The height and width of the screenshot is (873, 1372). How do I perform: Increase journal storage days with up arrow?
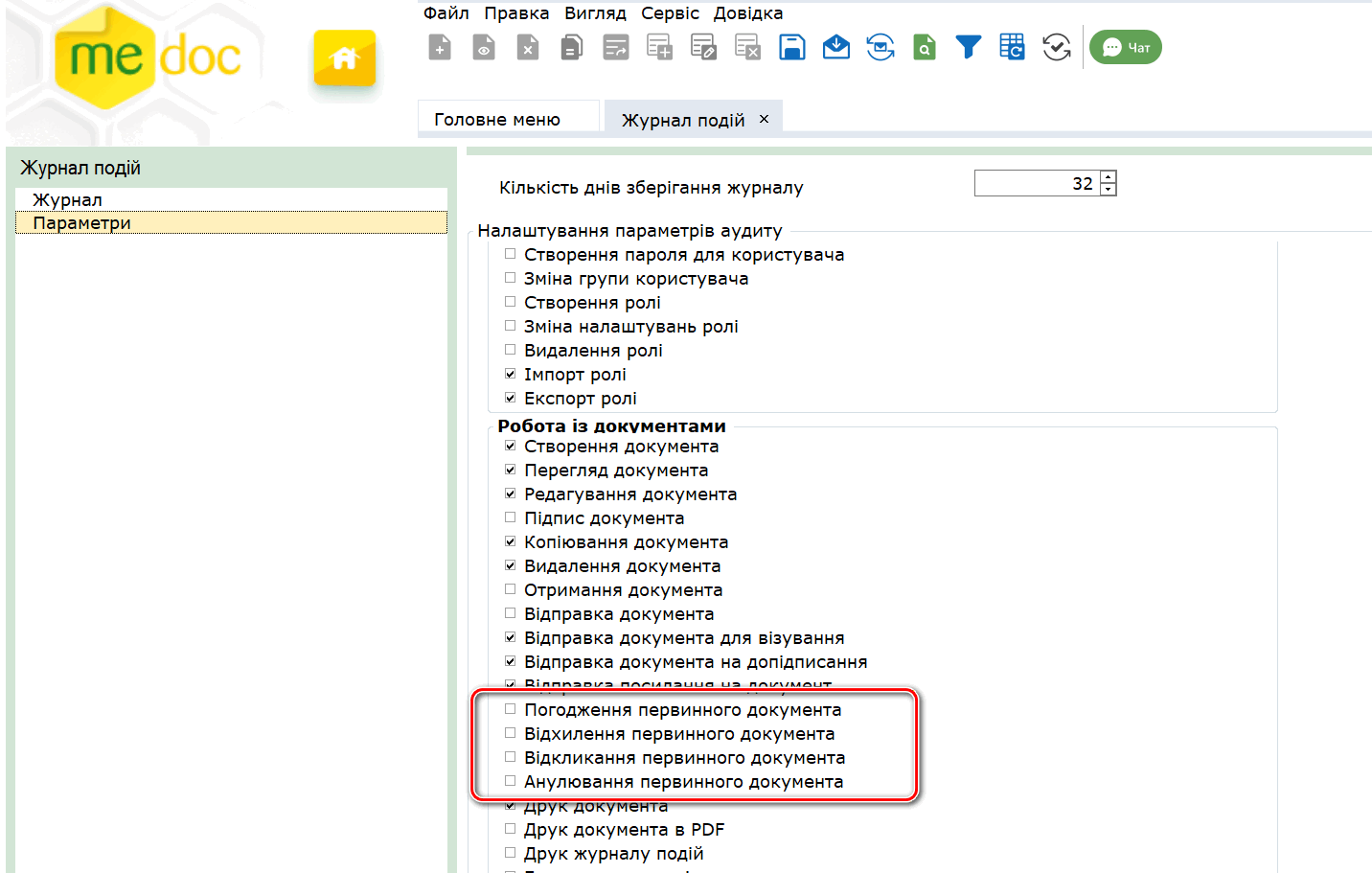click(1109, 177)
